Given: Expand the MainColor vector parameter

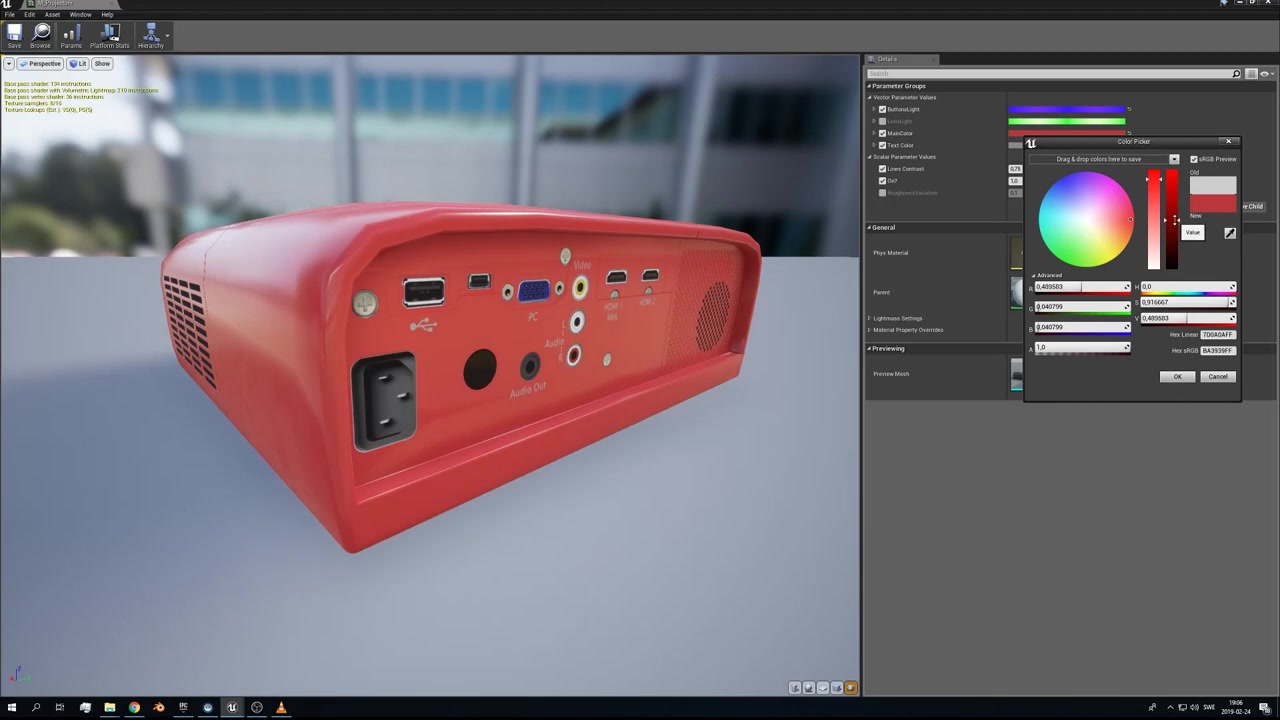Looking at the screenshot, I should [x=874, y=133].
